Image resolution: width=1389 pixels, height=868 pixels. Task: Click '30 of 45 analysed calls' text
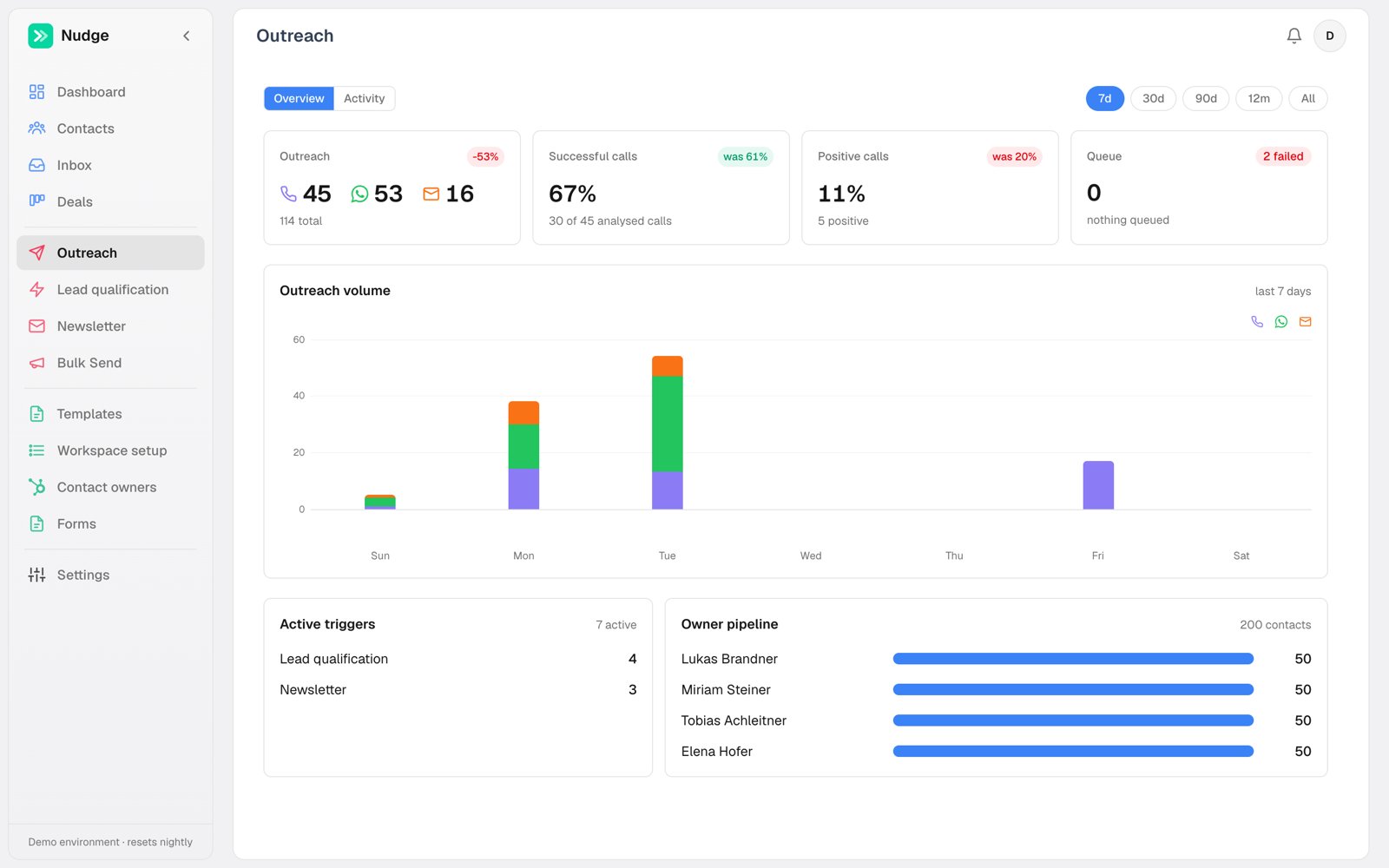tap(610, 221)
